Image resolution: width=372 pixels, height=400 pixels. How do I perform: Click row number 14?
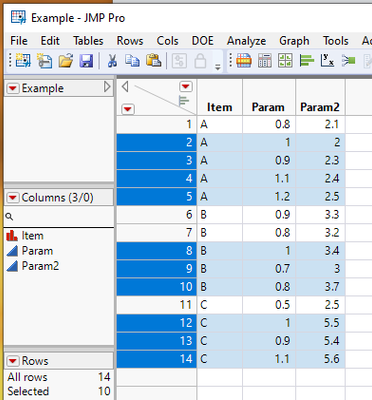pyautogui.click(x=157, y=359)
